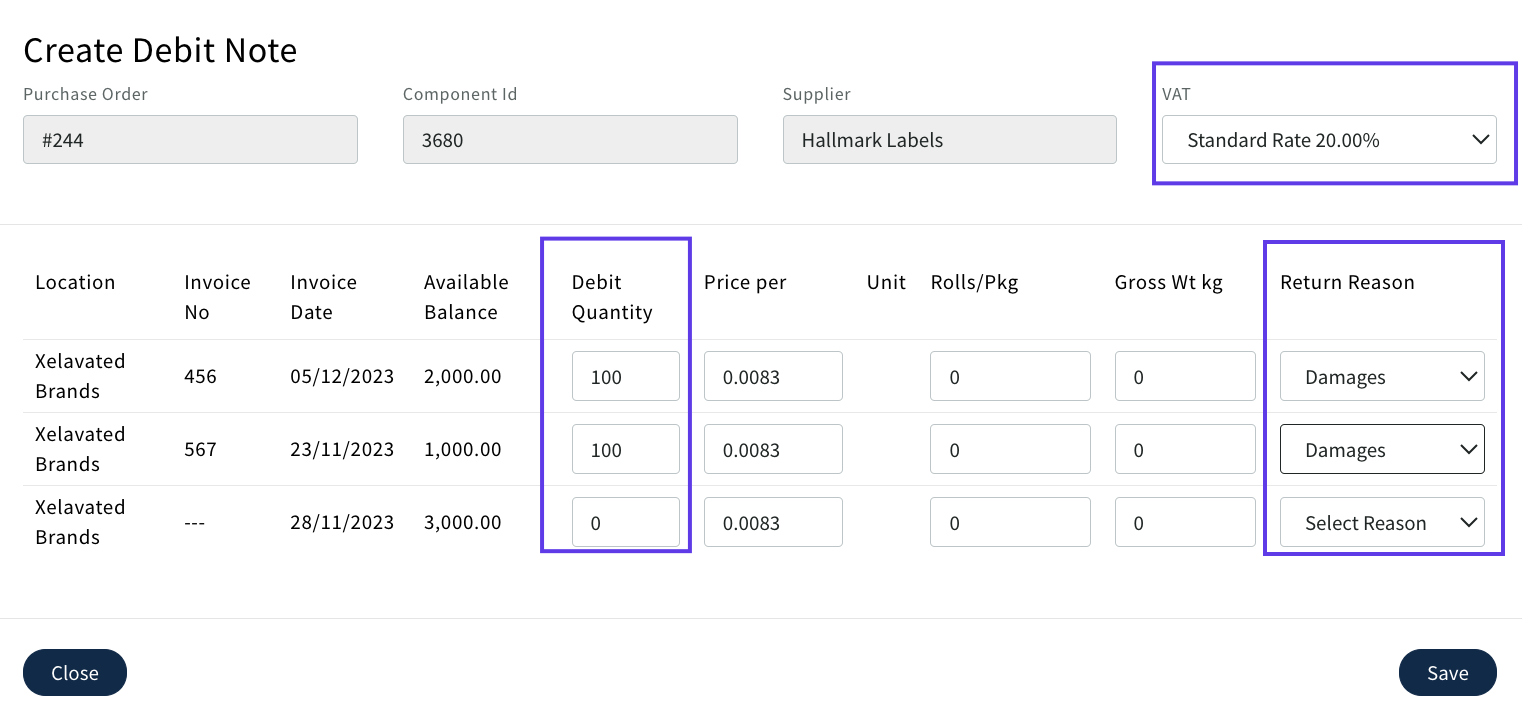The image size is (1522, 724).
Task: Click Price per field for invoice 567
Action: pyautogui.click(x=773, y=450)
